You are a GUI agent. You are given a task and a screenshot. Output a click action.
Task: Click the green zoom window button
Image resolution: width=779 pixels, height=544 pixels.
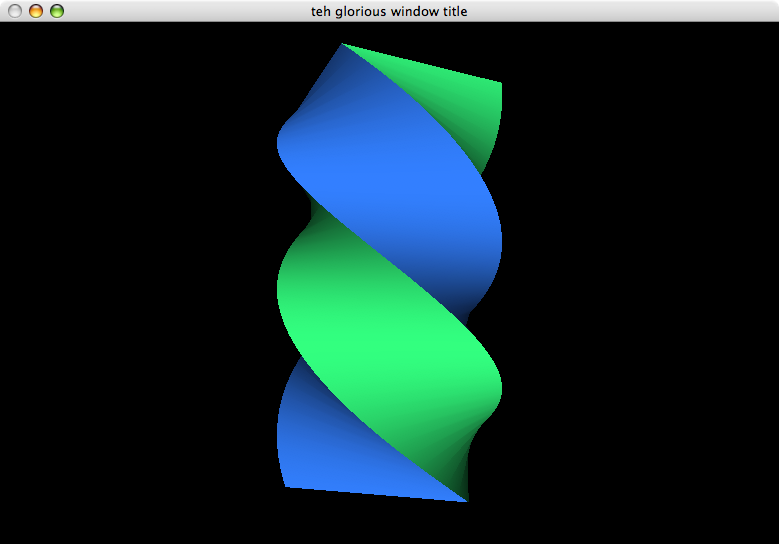[57, 11]
